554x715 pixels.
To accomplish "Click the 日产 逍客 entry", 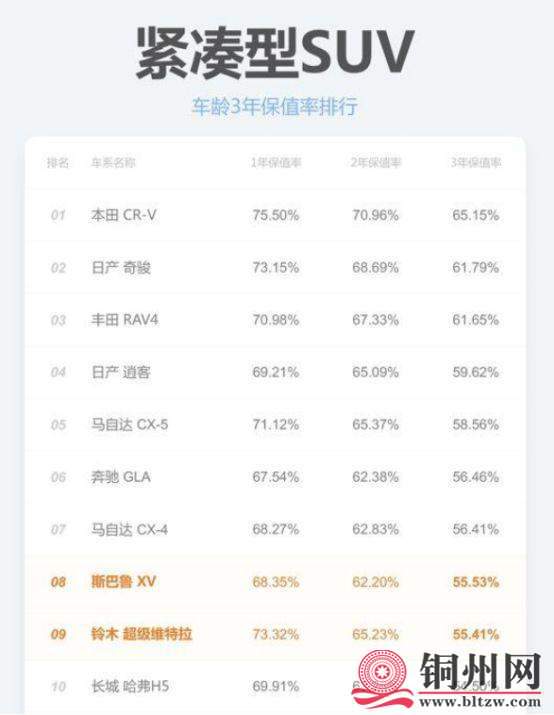I will (x=121, y=372).
